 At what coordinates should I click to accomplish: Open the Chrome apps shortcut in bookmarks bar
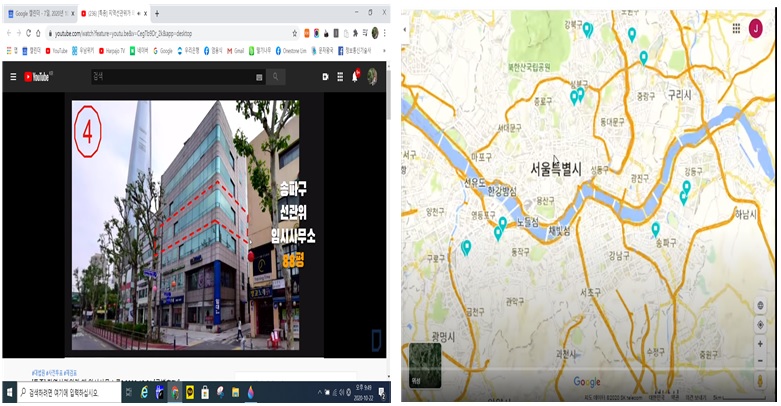(x=12, y=51)
